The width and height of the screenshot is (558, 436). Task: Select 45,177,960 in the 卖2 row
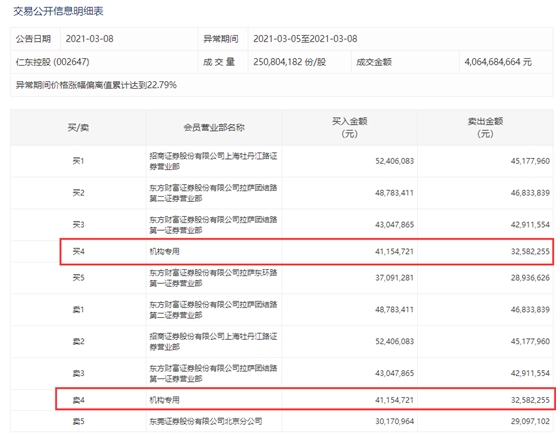tap(530, 341)
